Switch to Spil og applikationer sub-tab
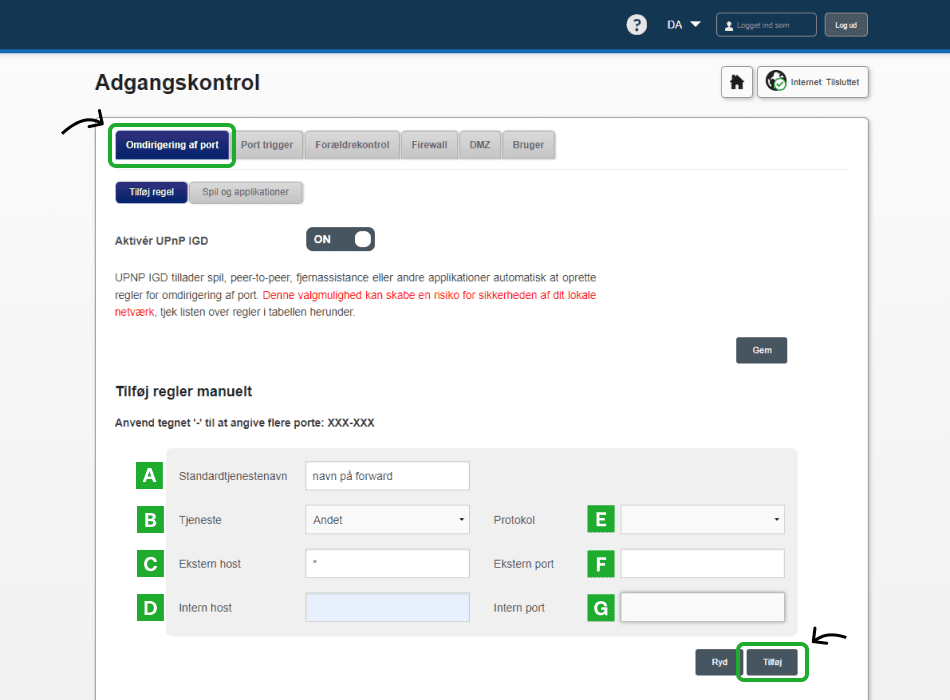 (245, 192)
